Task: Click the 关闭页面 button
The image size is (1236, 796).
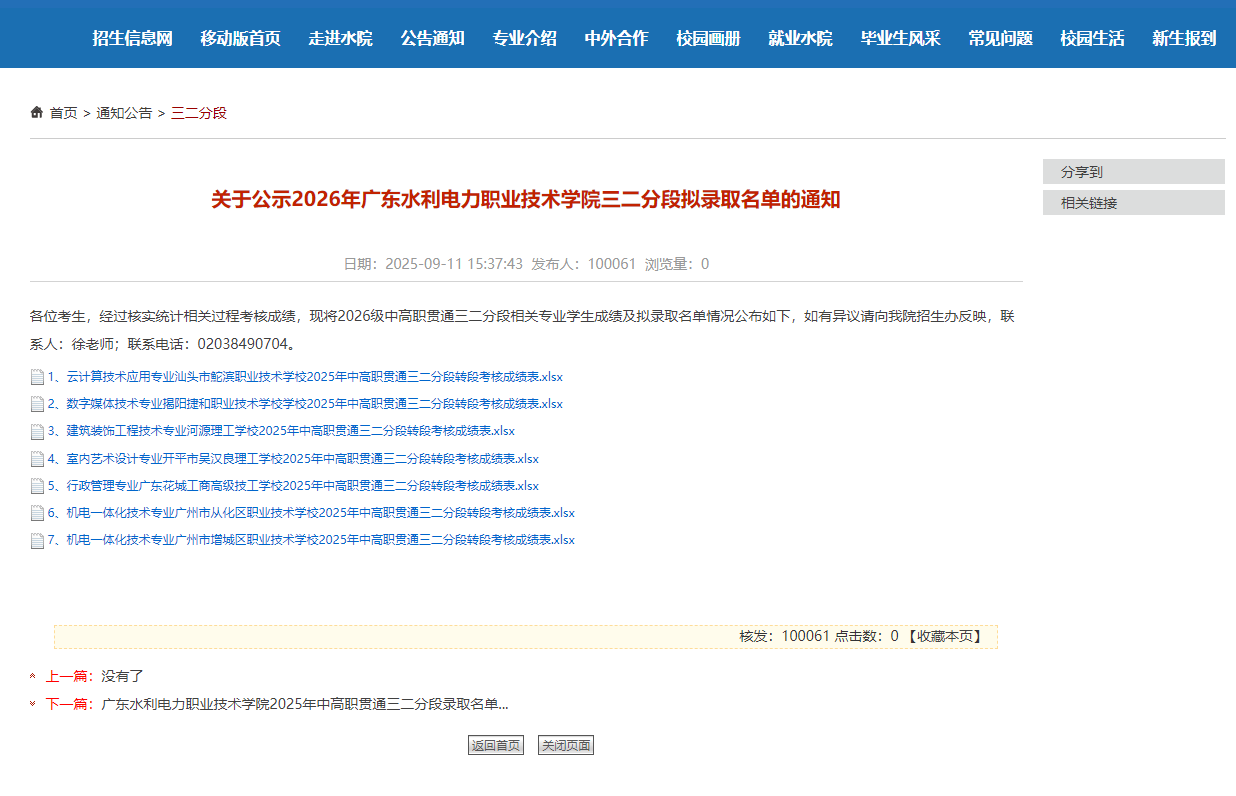Action: pyautogui.click(x=565, y=744)
